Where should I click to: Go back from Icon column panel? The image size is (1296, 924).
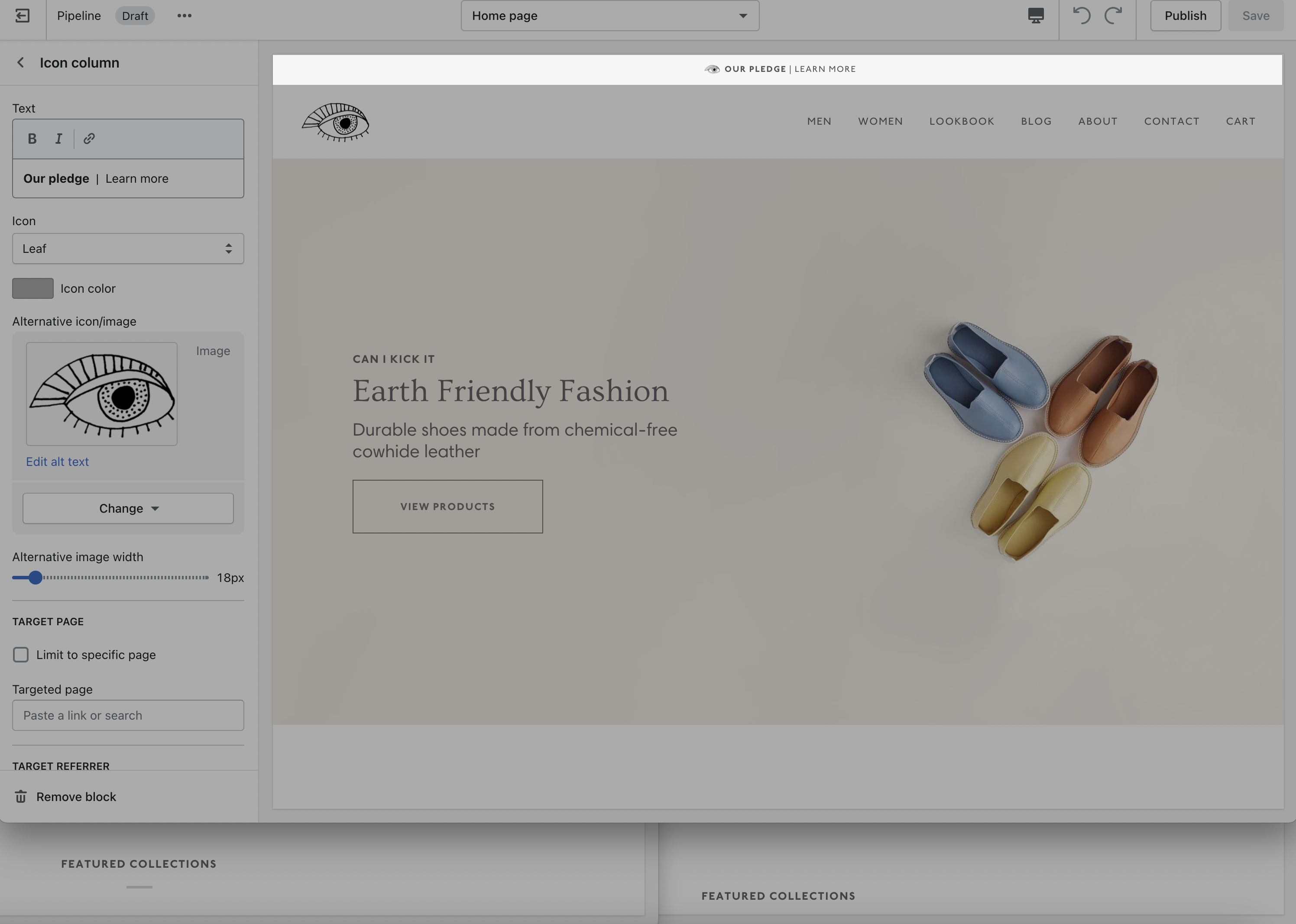[20, 63]
